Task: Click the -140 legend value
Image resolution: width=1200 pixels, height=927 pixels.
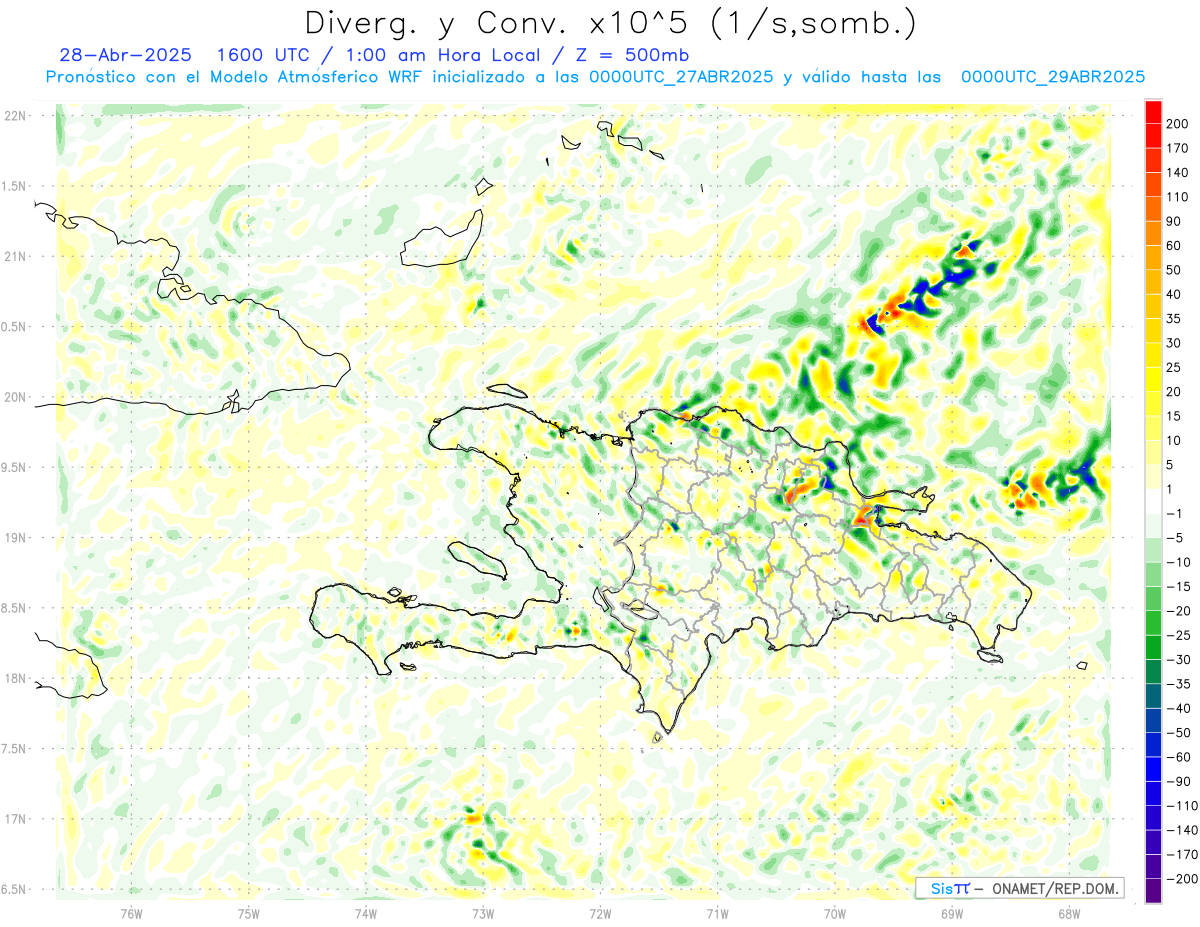Action: tap(1180, 830)
